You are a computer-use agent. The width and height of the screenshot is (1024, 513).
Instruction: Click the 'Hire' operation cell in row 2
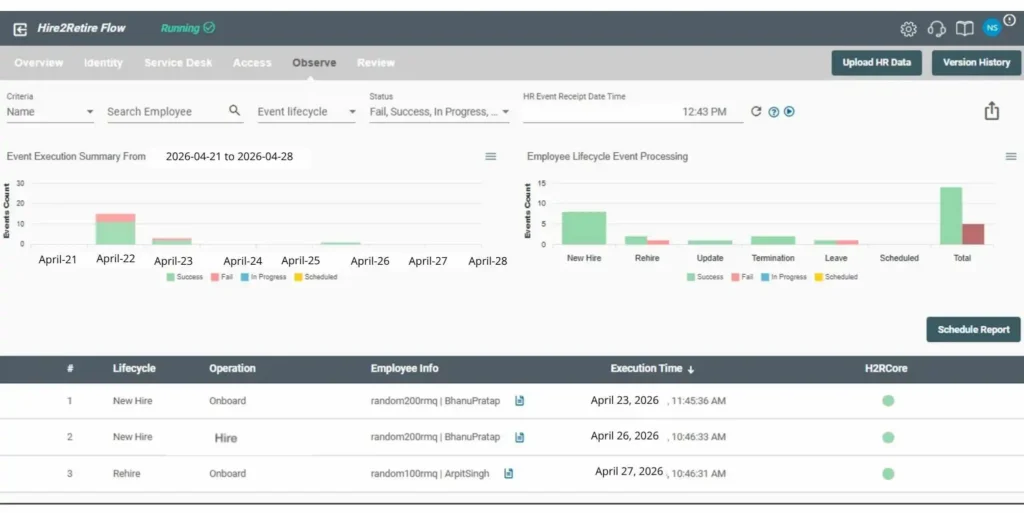click(226, 438)
